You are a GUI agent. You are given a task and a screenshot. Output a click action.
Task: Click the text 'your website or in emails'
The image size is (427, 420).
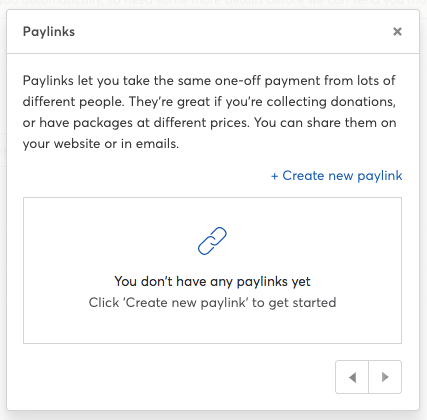pos(101,144)
